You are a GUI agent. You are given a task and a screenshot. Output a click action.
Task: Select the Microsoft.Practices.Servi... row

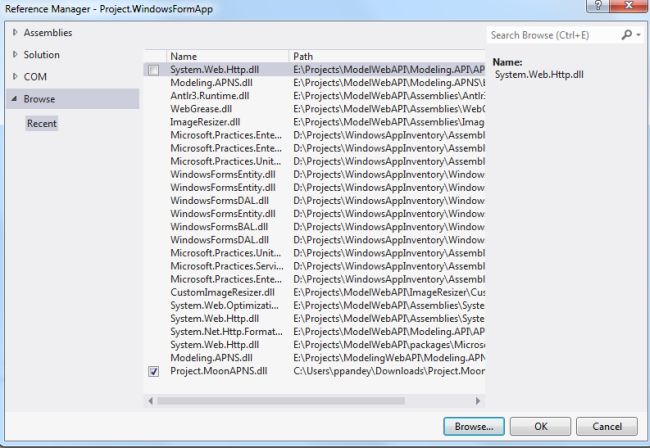click(314, 266)
